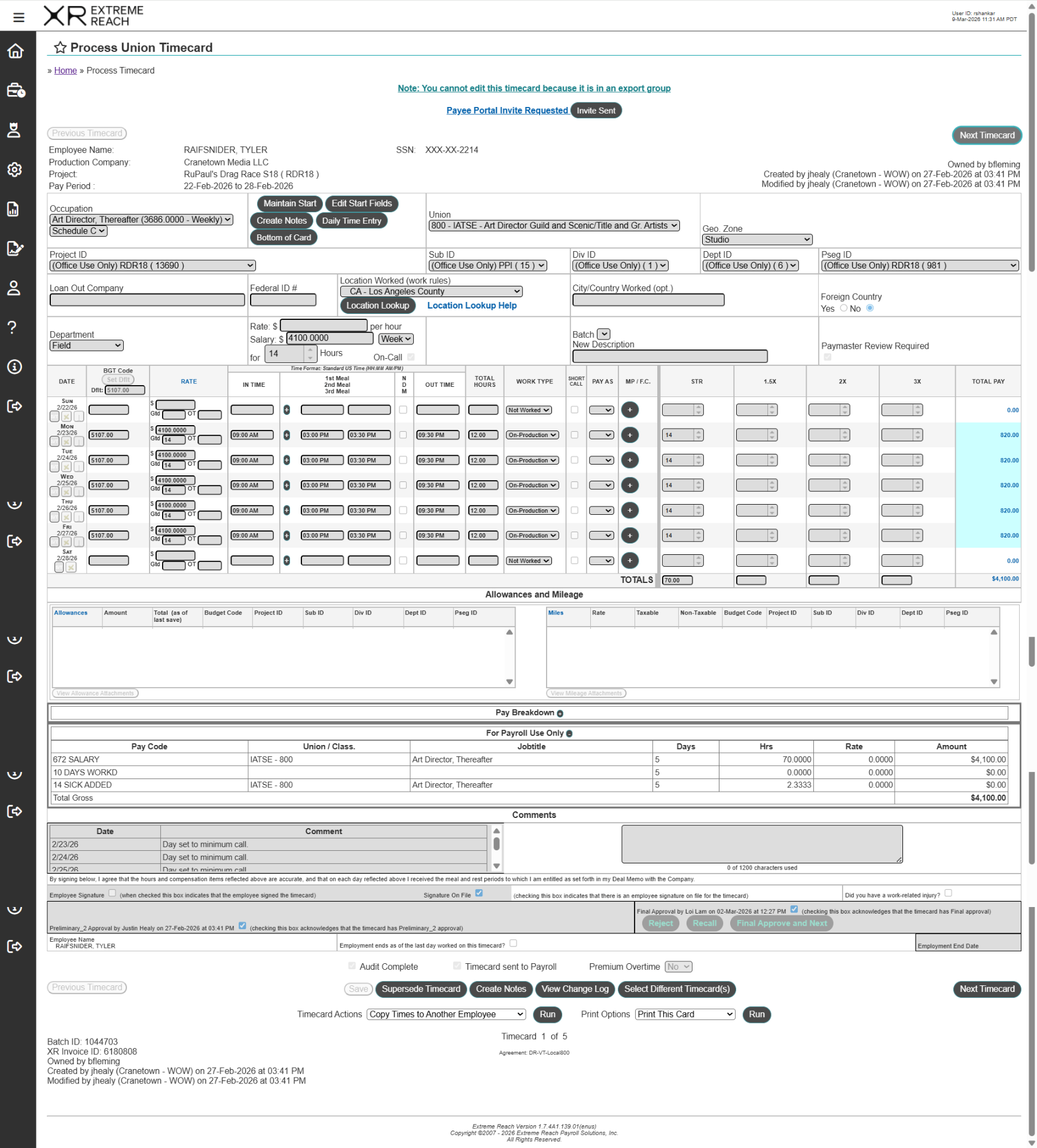Click Sunday 2/22/26 MP/F.C. plus icon

tap(629, 410)
